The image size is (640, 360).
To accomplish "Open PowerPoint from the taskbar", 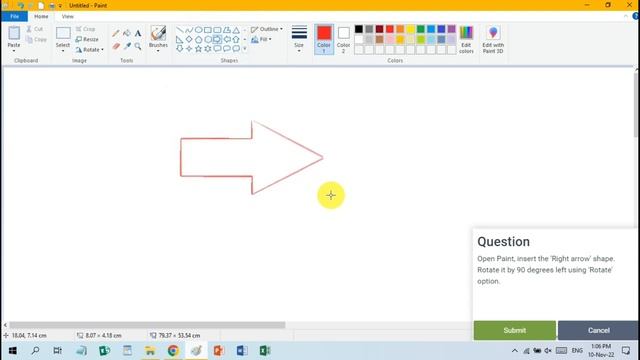I will pyautogui.click(x=219, y=351).
